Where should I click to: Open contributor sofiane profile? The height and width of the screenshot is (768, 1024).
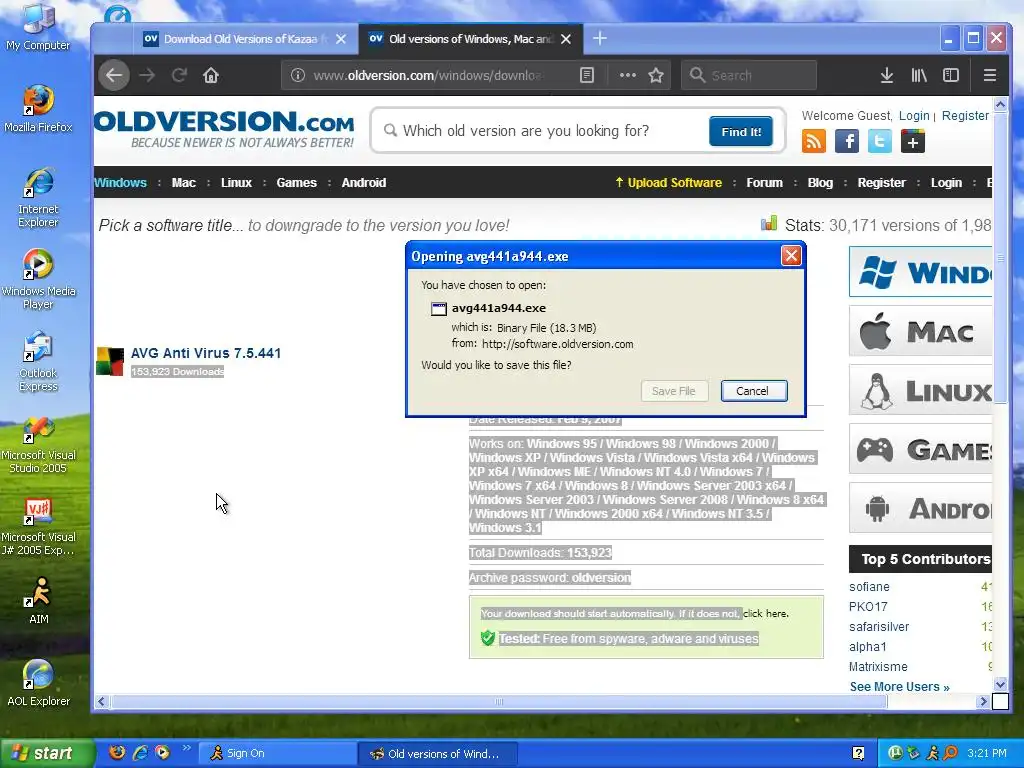click(x=869, y=586)
